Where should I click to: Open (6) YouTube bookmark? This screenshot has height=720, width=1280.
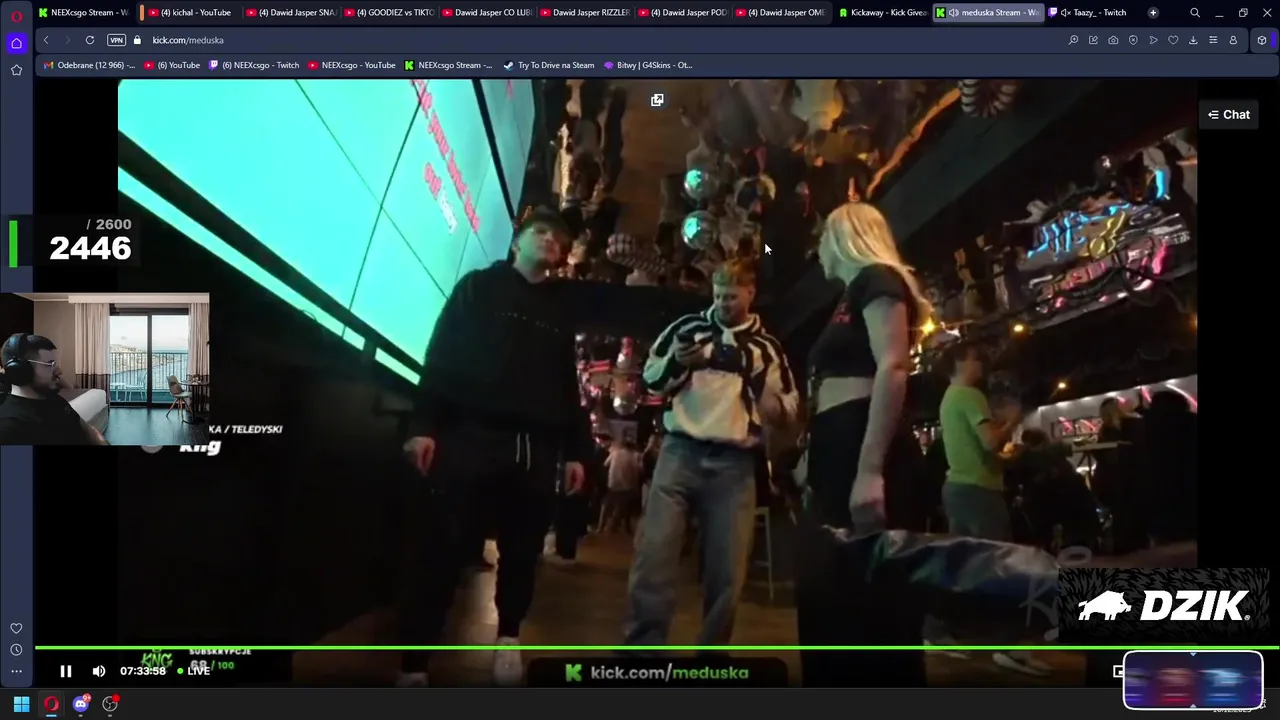(172, 65)
